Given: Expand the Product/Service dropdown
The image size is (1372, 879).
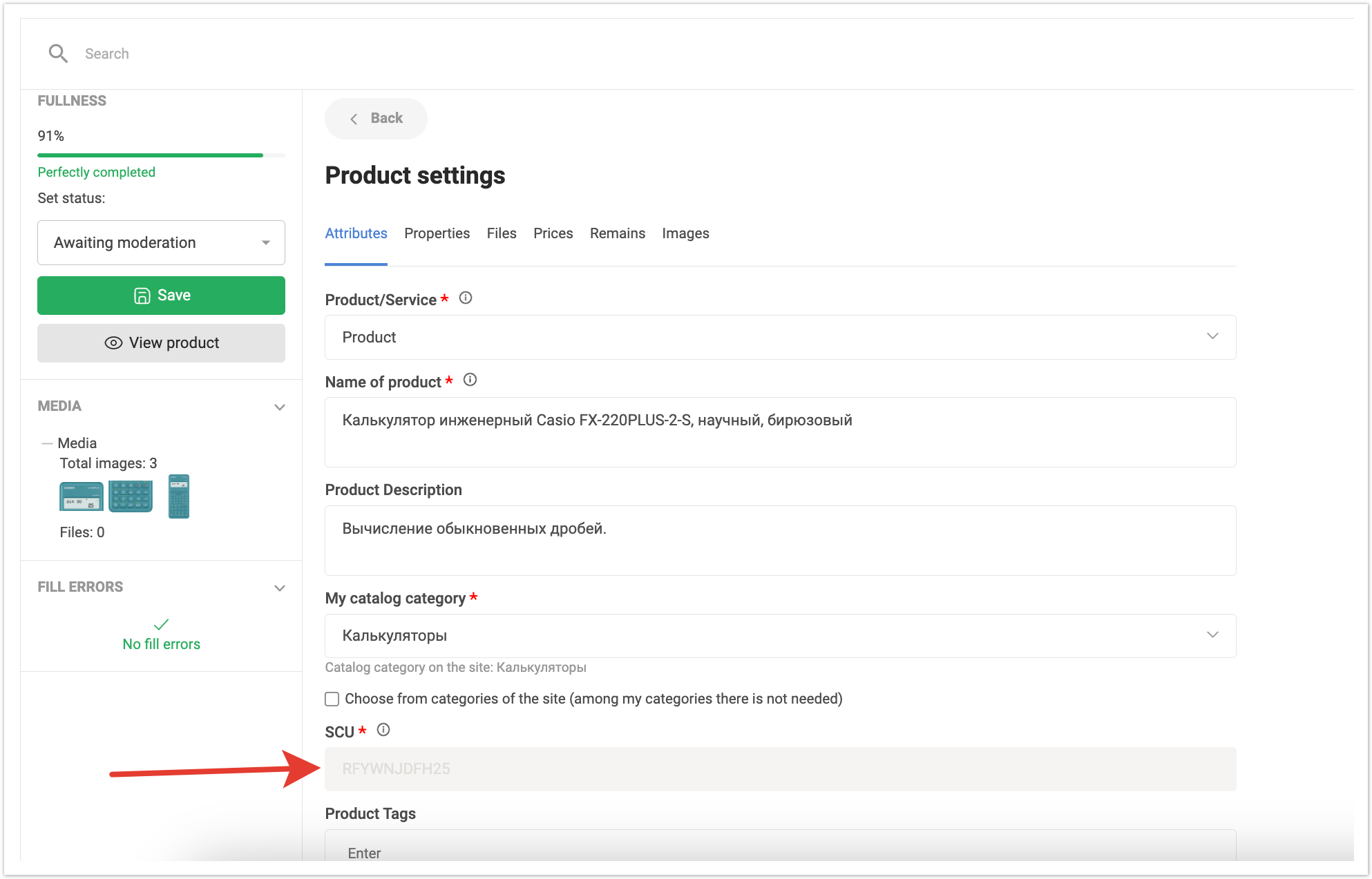Looking at the screenshot, I should 779,337.
